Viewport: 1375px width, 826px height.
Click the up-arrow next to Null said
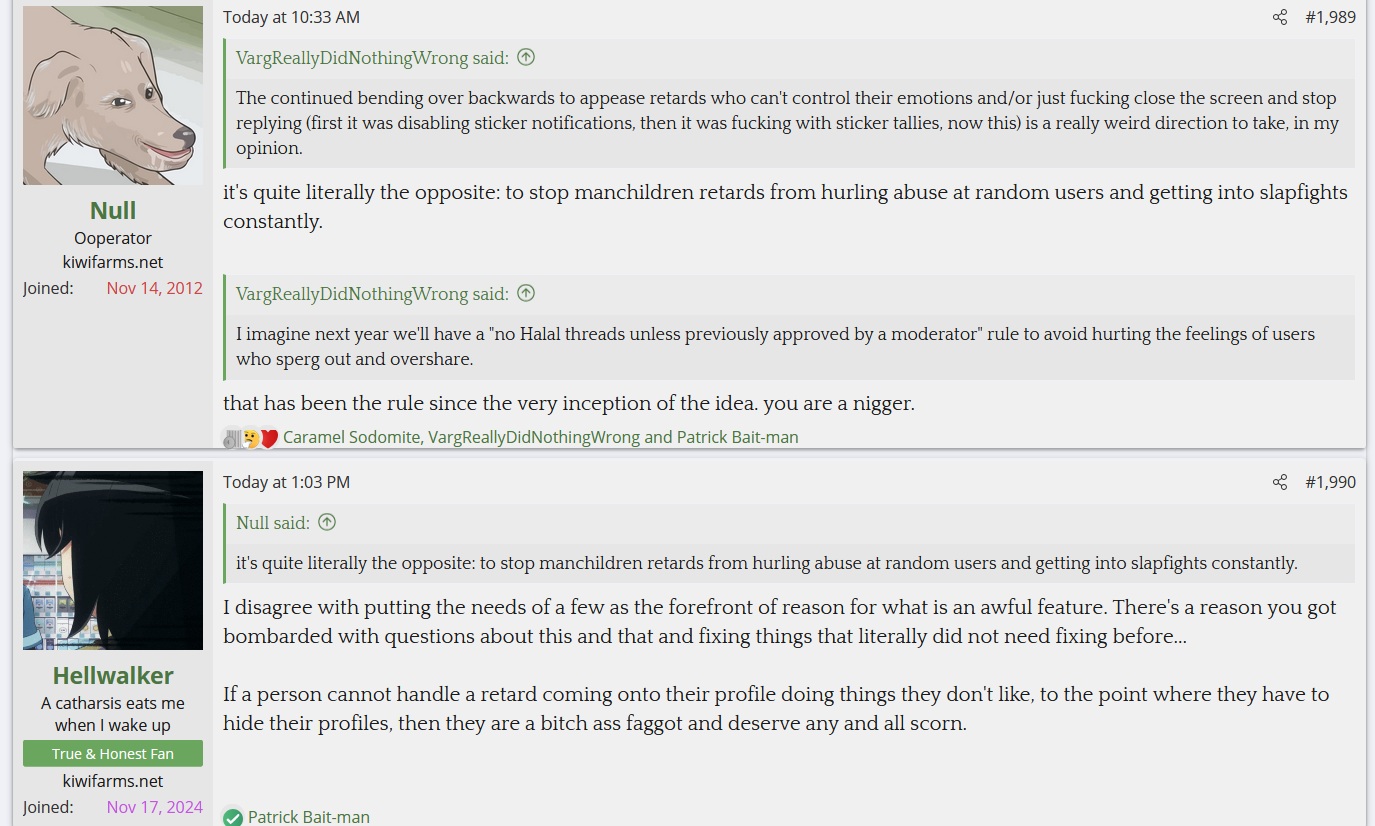(x=327, y=522)
